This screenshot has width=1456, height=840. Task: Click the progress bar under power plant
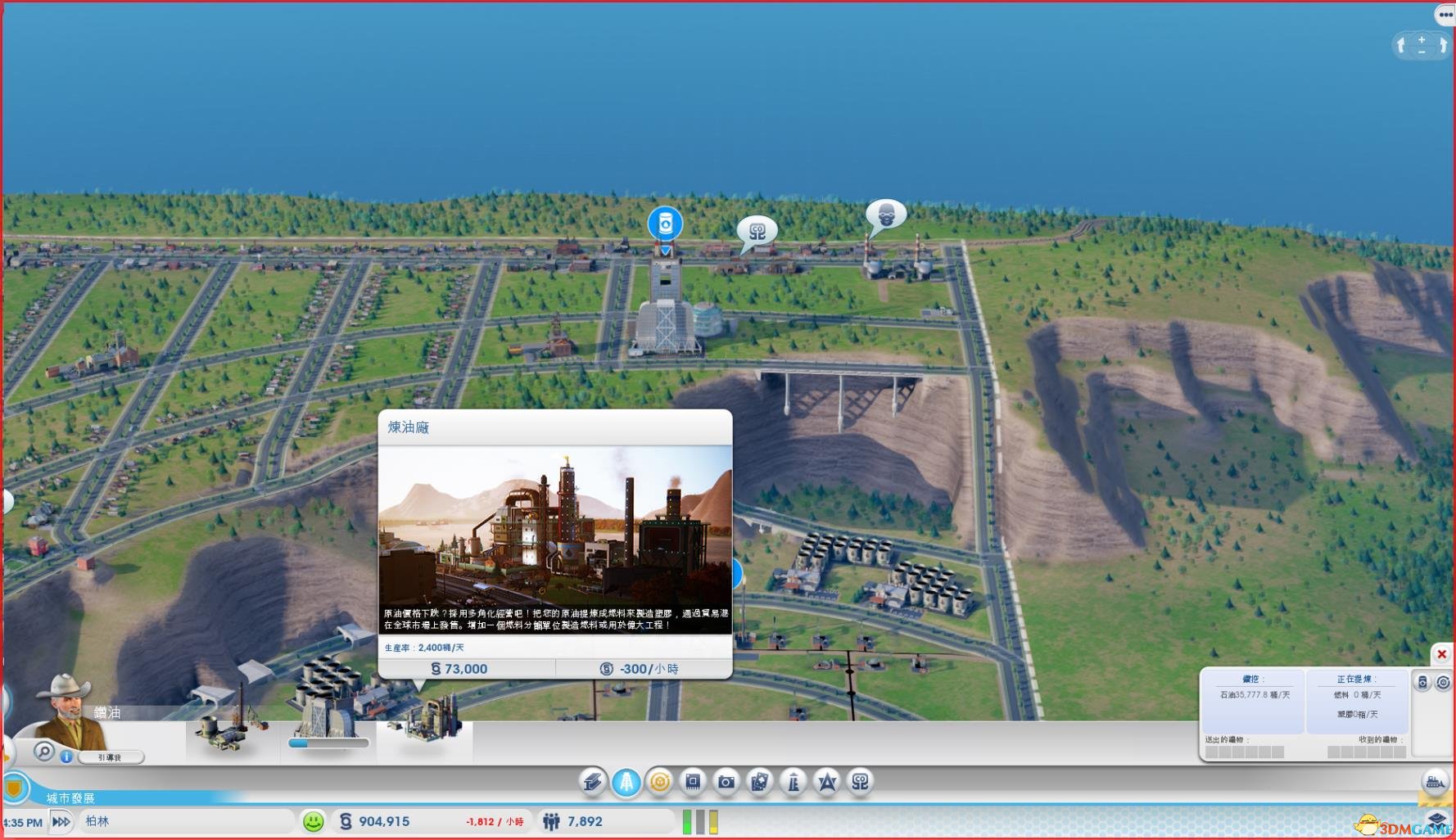pos(328,743)
